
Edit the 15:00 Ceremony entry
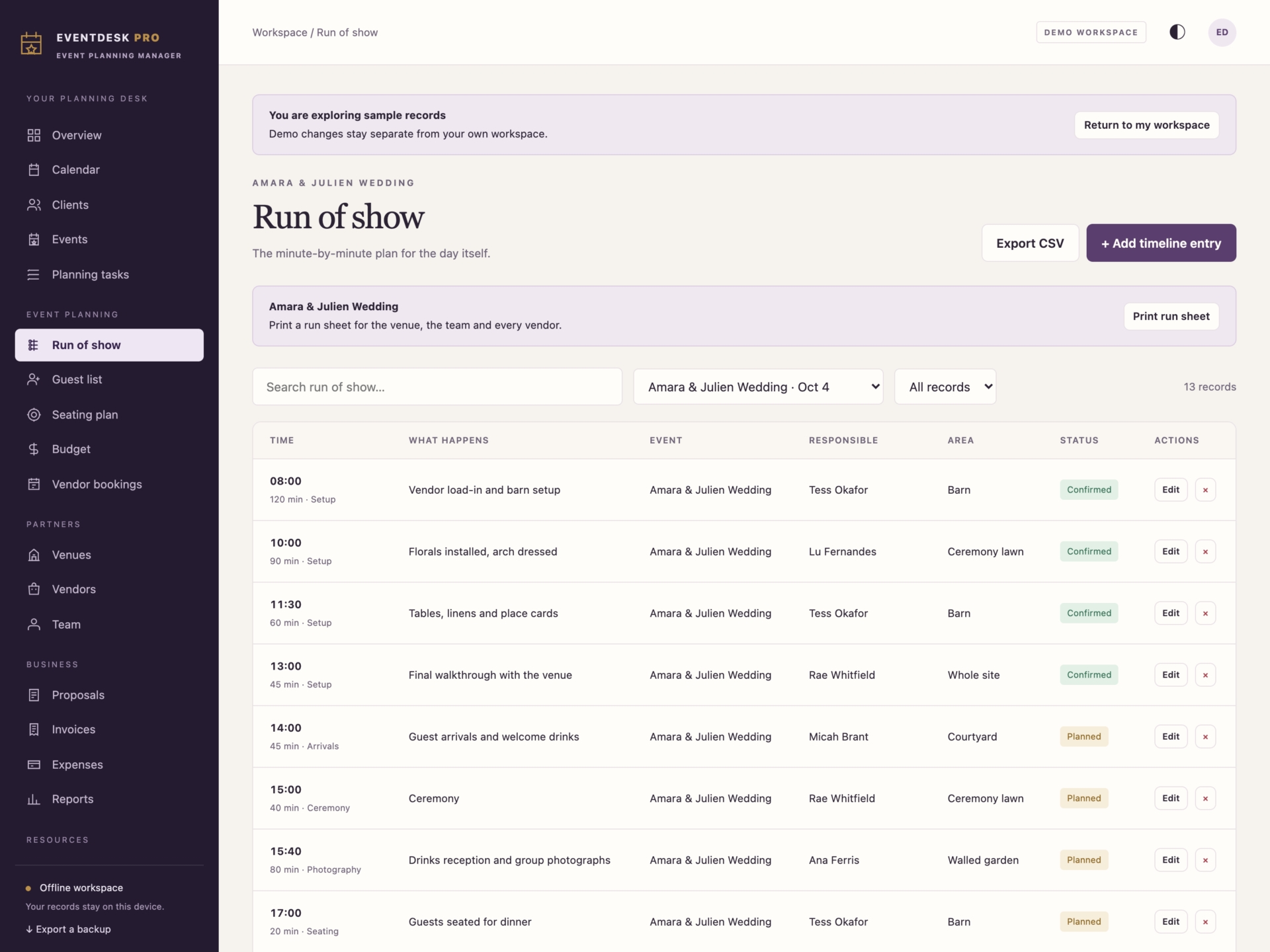coord(1171,799)
